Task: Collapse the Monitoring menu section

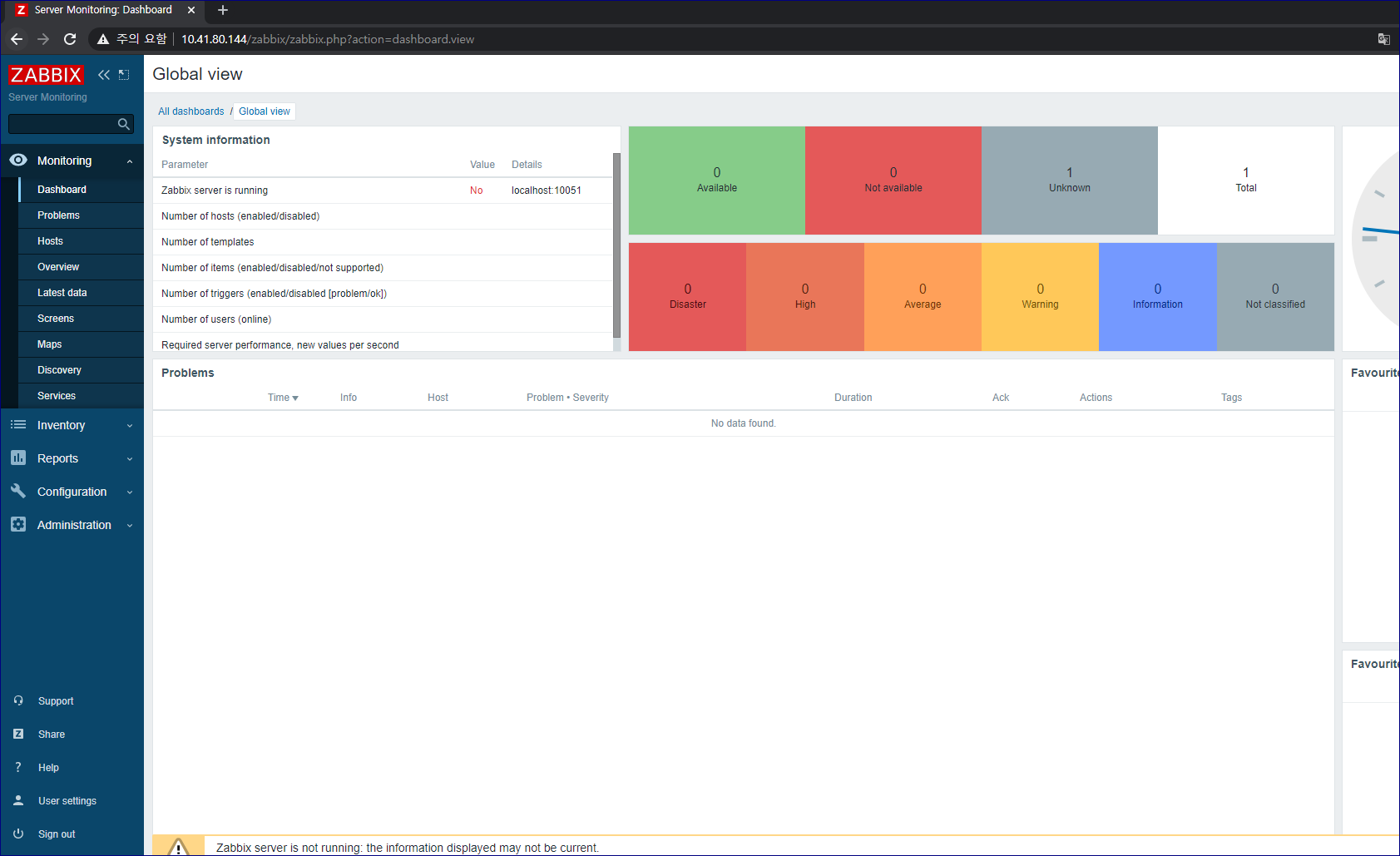Action: [130, 161]
